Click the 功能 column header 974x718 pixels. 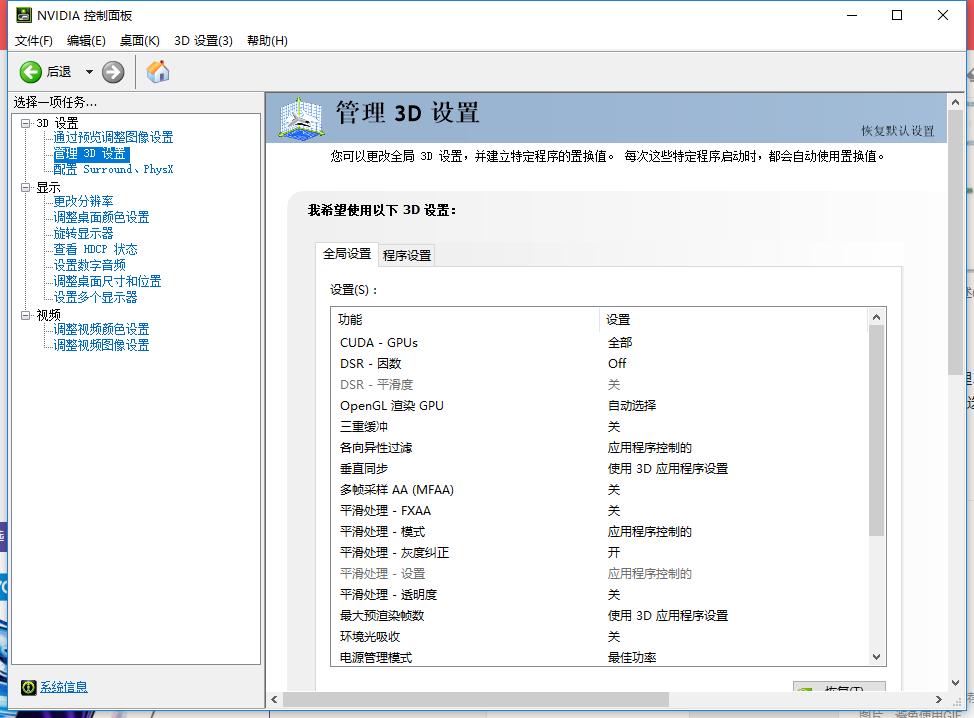tap(465, 319)
